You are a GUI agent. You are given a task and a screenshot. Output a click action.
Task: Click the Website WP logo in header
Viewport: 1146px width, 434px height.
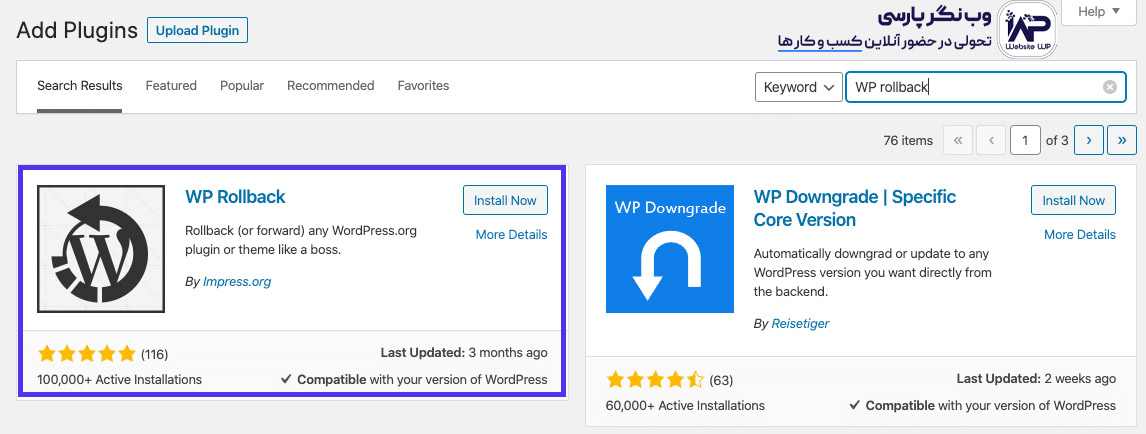1027,30
